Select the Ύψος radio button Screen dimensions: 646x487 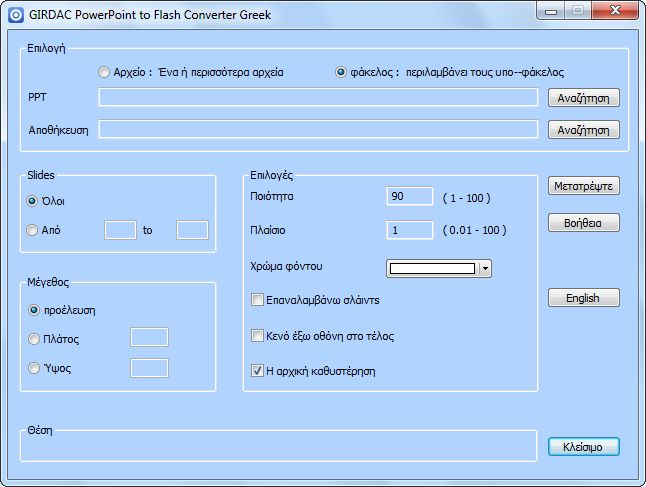click(x=33, y=368)
